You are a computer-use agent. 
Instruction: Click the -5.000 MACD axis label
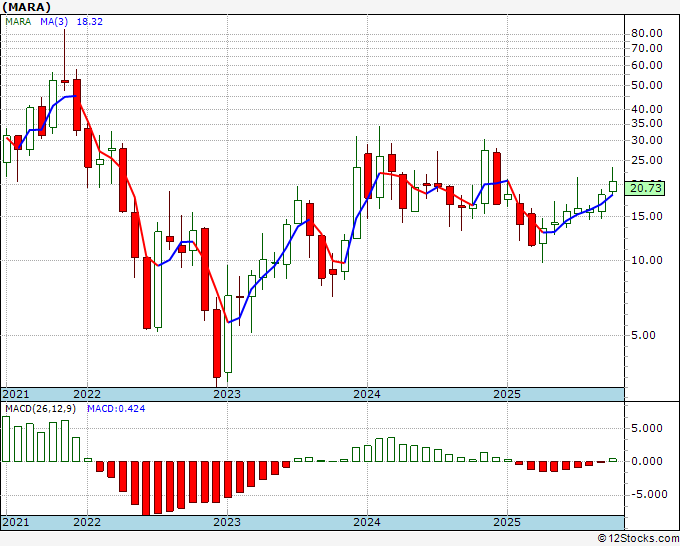pos(649,494)
